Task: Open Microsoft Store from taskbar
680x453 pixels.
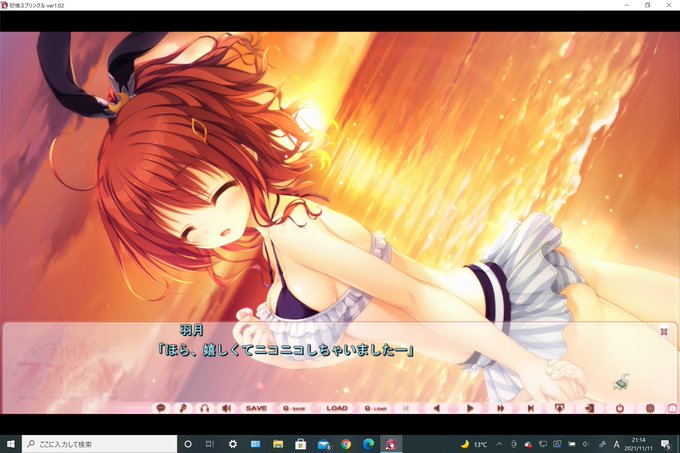Action: point(301,444)
